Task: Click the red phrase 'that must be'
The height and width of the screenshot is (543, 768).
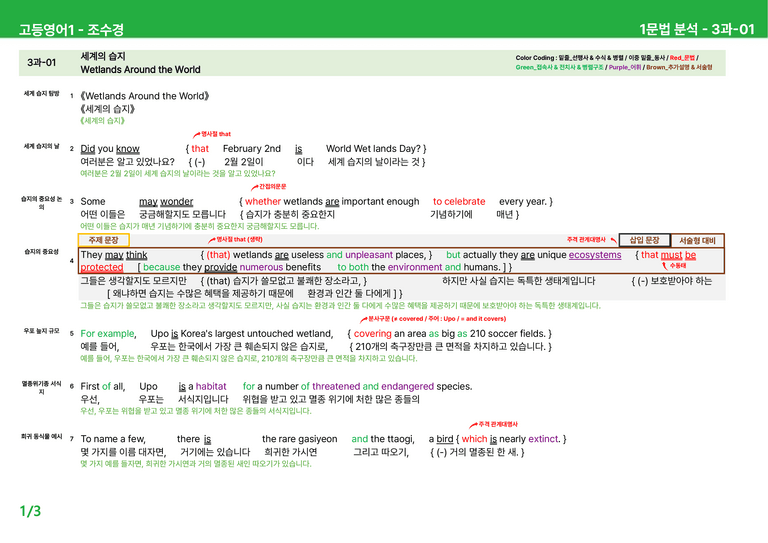Action: (x=668, y=255)
